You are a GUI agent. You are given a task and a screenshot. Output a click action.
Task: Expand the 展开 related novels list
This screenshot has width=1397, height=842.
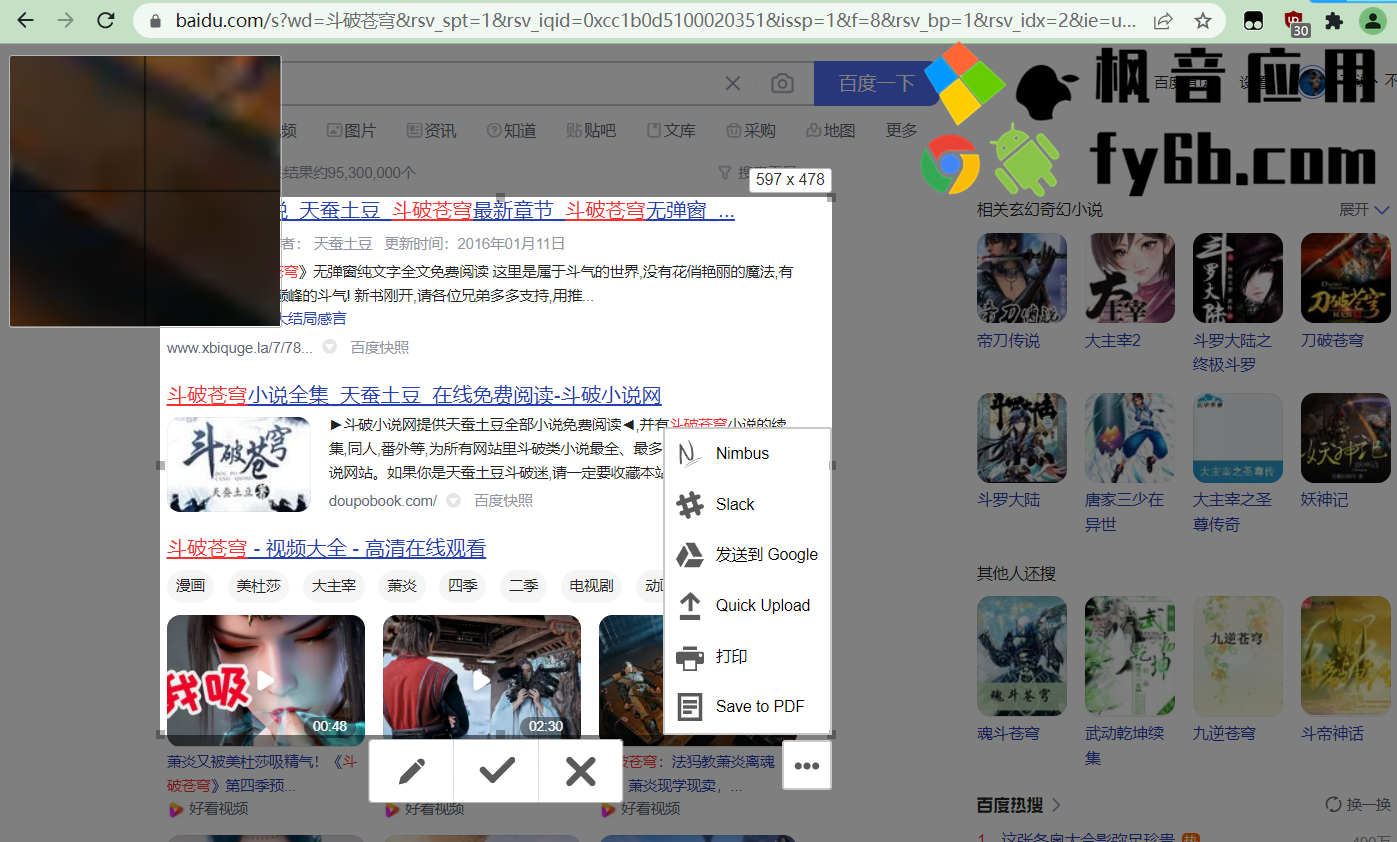pyautogui.click(x=1364, y=209)
